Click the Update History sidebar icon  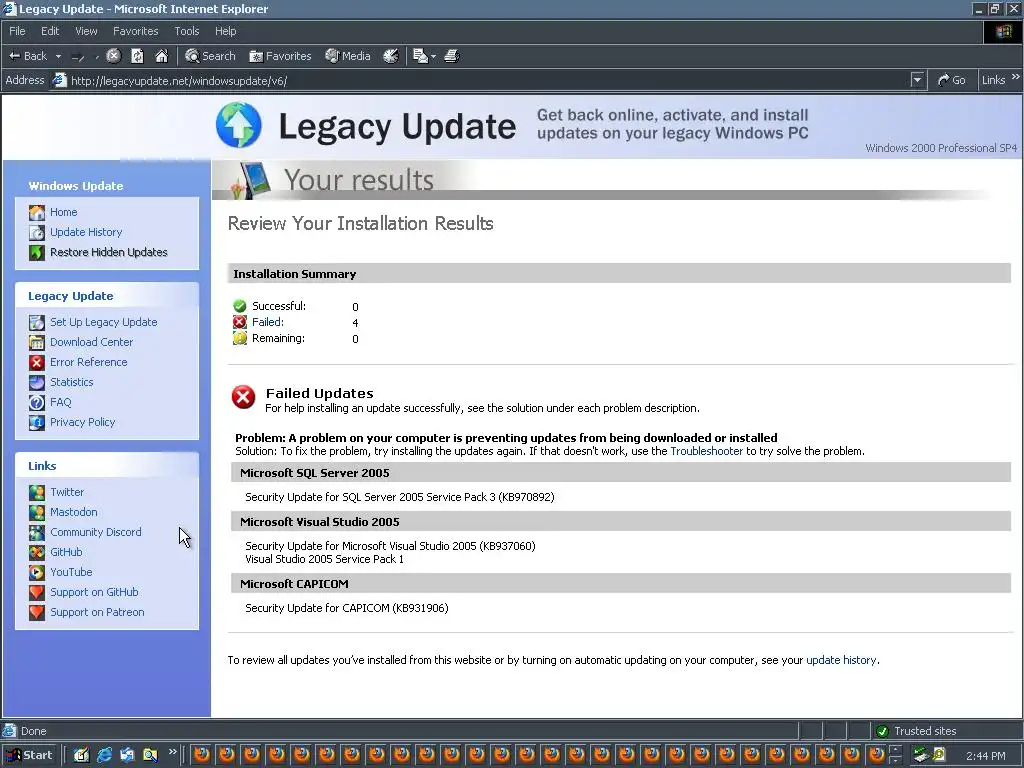pyautogui.click(x=37, y=232)
